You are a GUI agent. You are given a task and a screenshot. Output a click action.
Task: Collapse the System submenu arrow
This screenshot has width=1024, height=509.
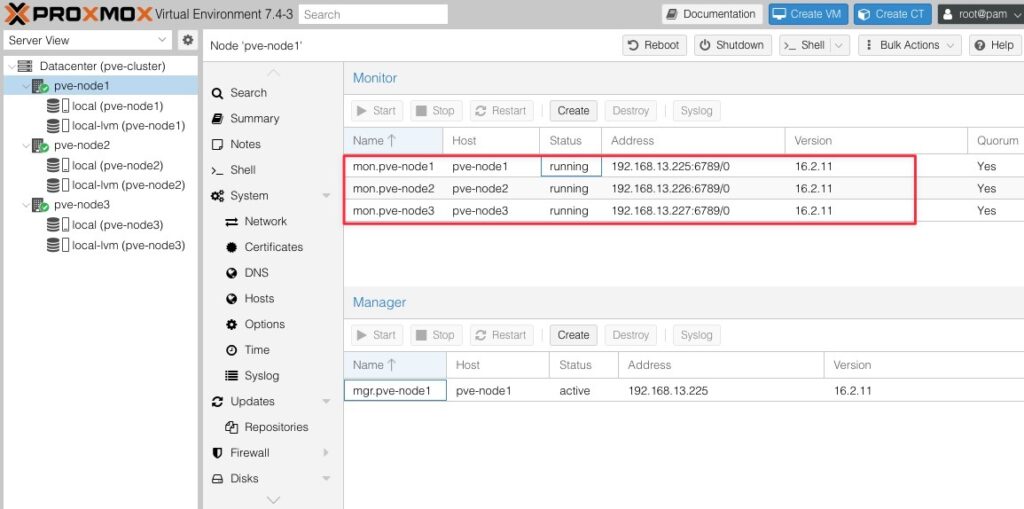coord(327,196)
